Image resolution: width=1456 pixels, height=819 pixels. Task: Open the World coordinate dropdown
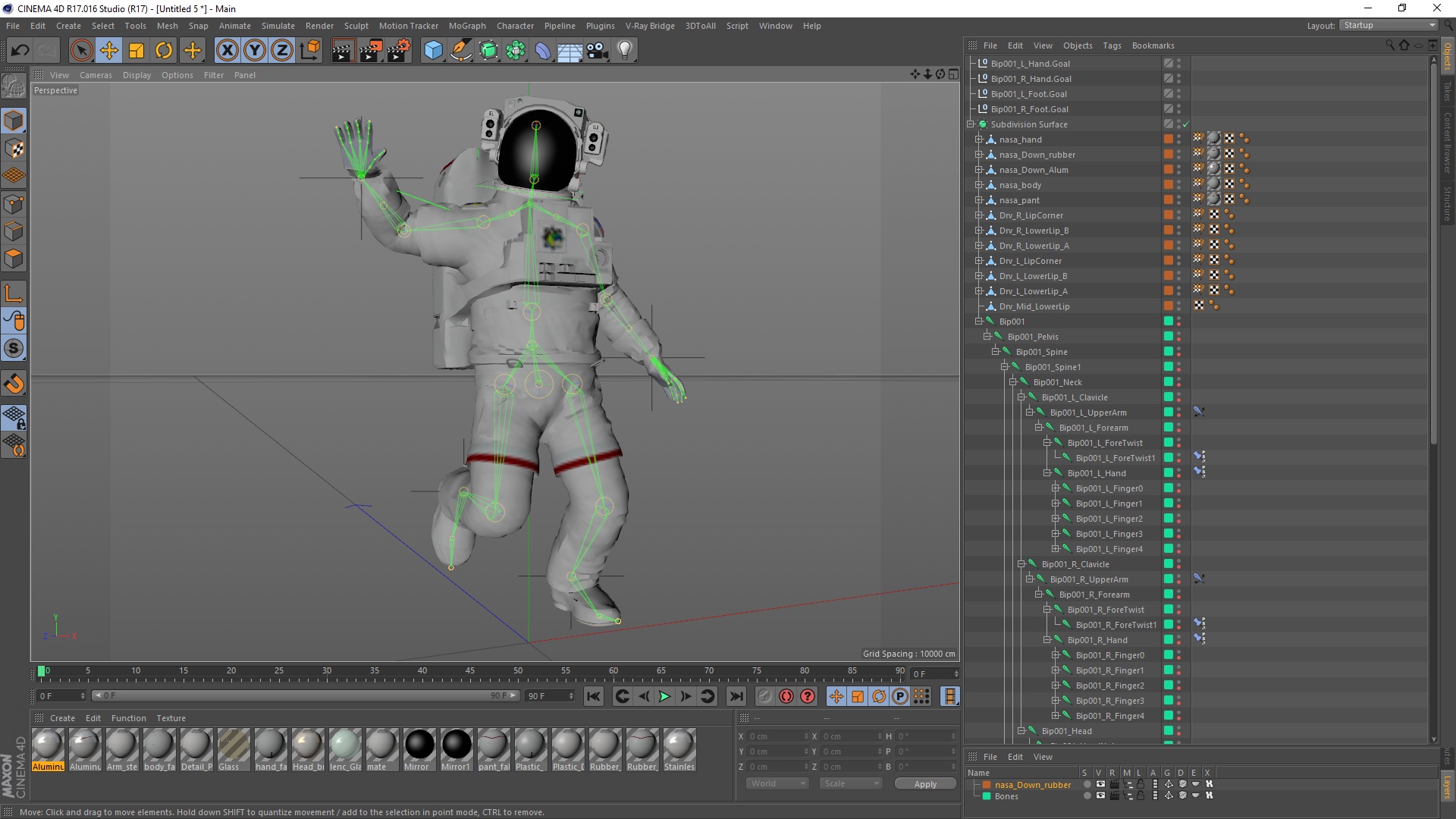(777, 783)
